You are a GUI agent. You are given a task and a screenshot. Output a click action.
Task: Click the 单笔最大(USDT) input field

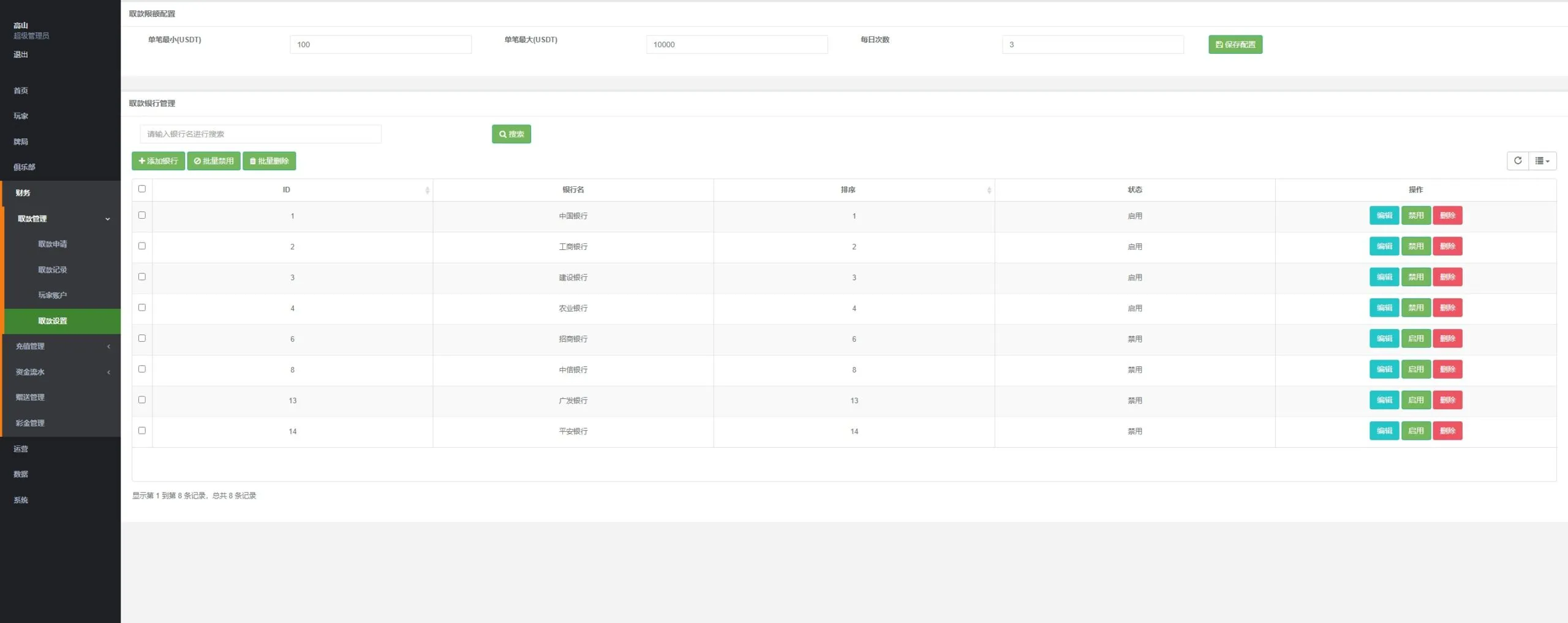(x=737, y=44)
